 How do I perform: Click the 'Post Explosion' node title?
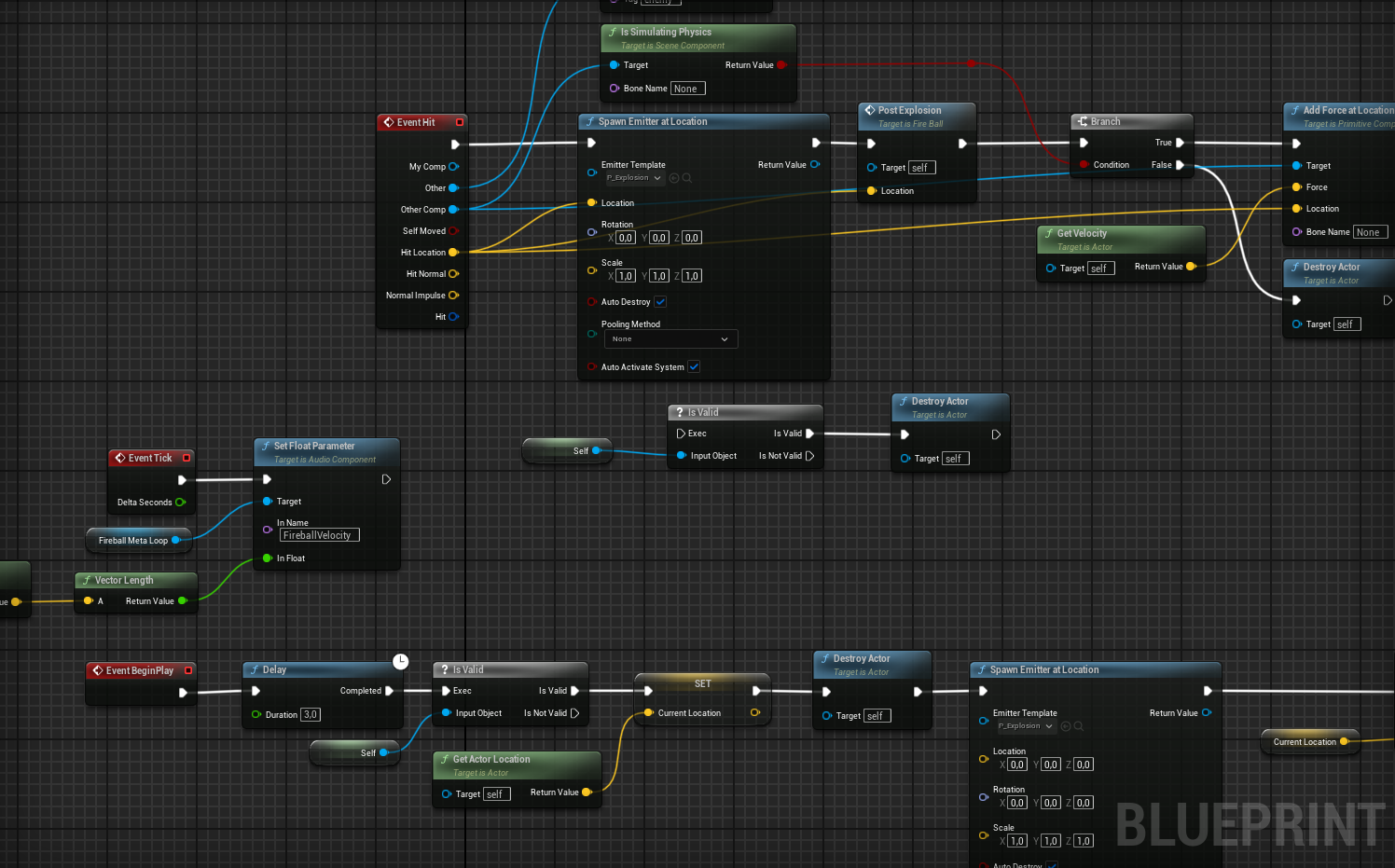coord(909,110)
